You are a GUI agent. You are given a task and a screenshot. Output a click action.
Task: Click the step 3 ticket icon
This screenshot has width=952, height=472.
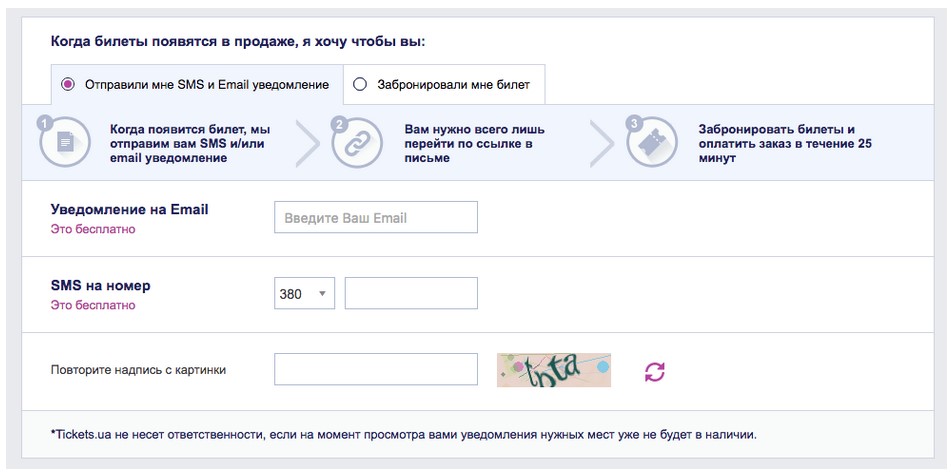click(651, 143)
